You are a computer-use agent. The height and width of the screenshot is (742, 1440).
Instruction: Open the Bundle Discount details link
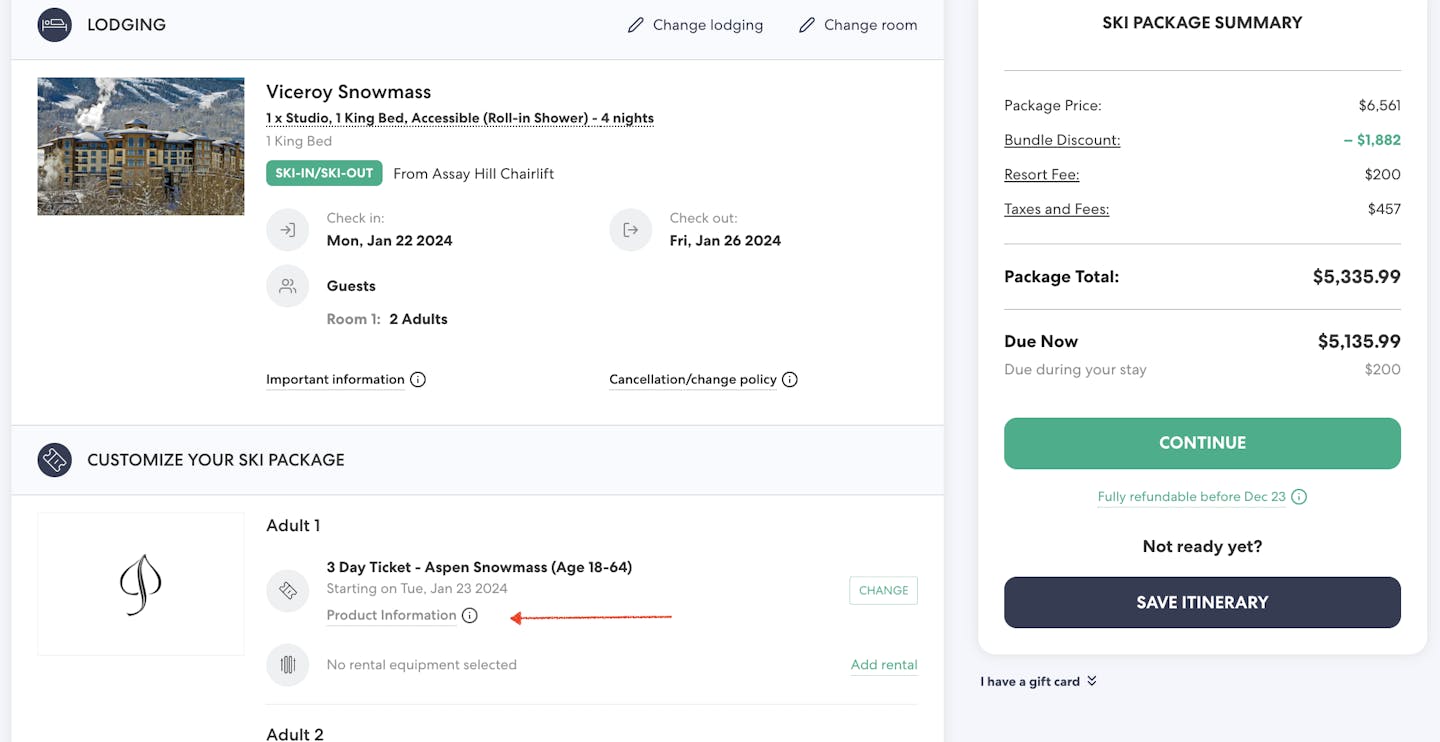click(1062, 140)
